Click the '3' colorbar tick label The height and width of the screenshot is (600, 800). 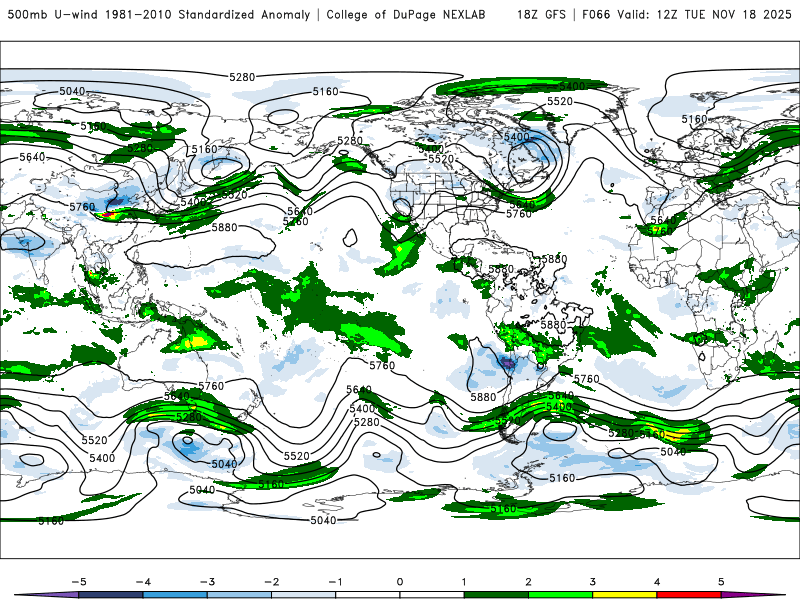(593, 582)
